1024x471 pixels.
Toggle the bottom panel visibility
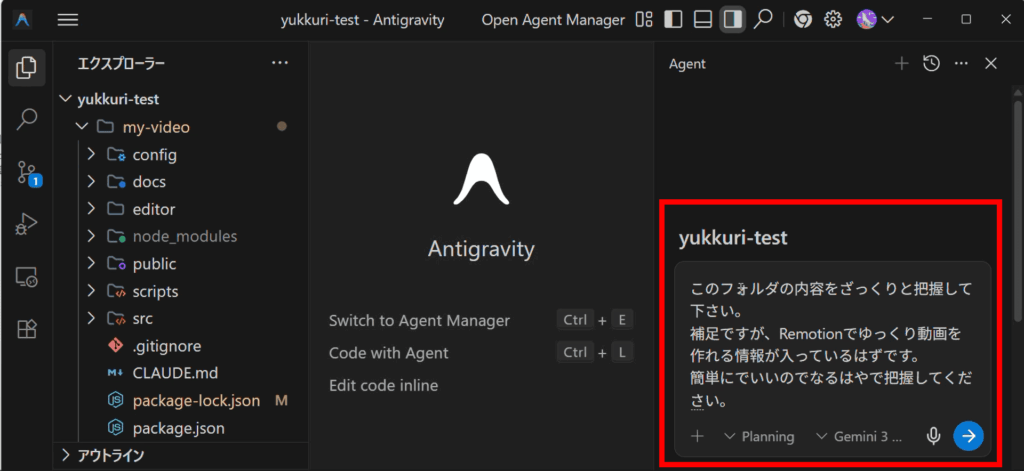(703, 19)
